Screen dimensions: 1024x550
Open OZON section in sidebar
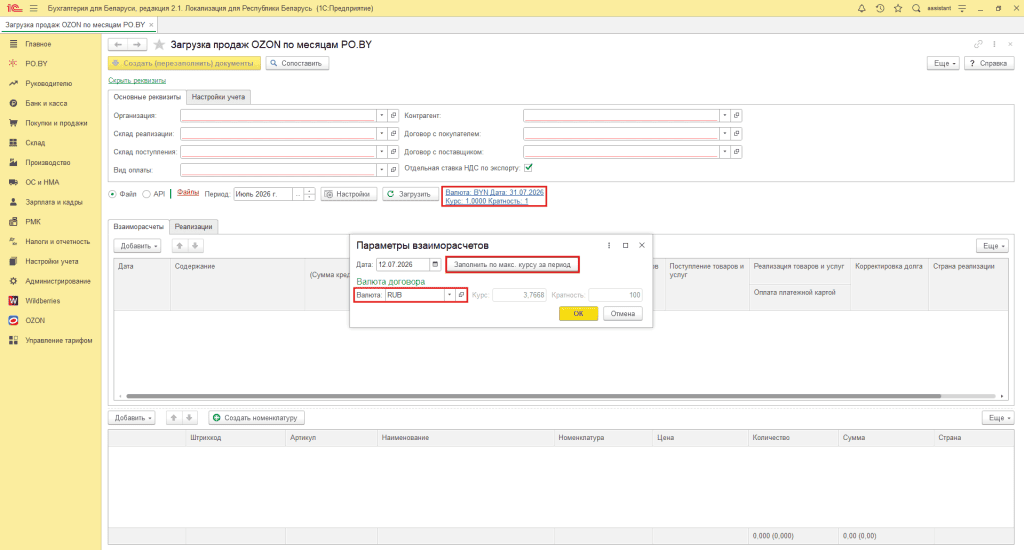[35, 321]
